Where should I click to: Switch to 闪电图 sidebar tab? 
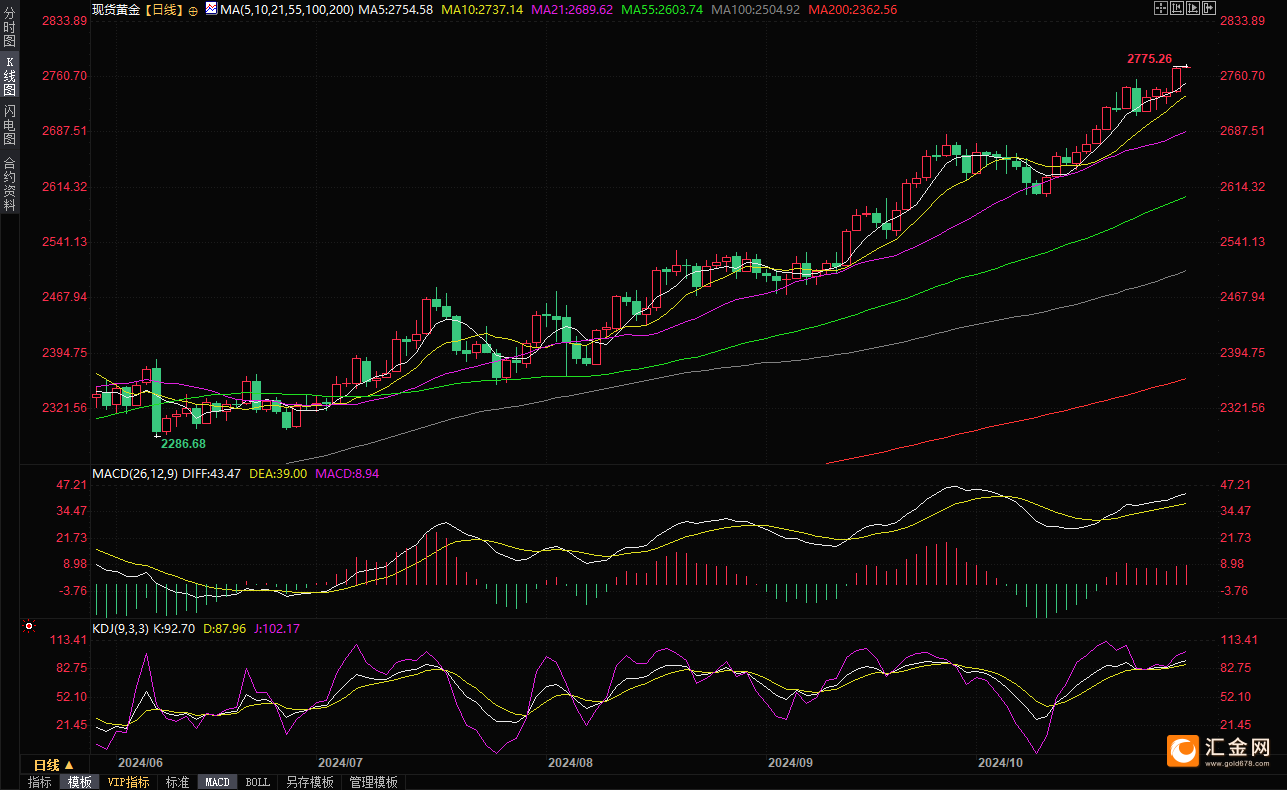[10, 126]
